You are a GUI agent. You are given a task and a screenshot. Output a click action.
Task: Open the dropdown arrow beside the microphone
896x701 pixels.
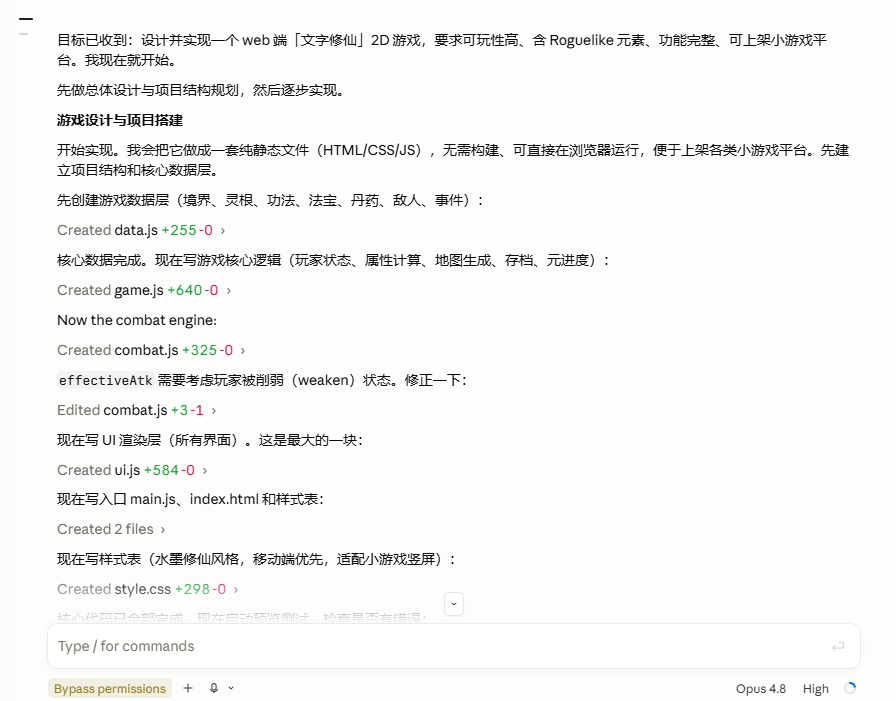231,688
